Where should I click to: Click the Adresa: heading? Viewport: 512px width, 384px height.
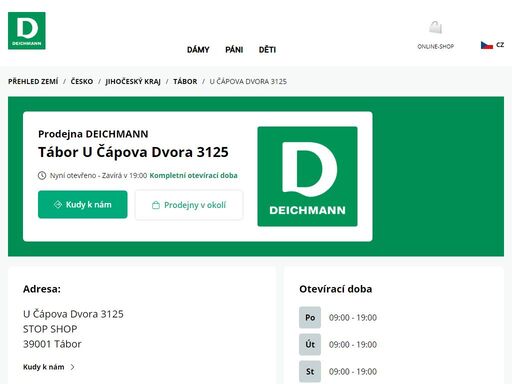click(x=42, y=289)
